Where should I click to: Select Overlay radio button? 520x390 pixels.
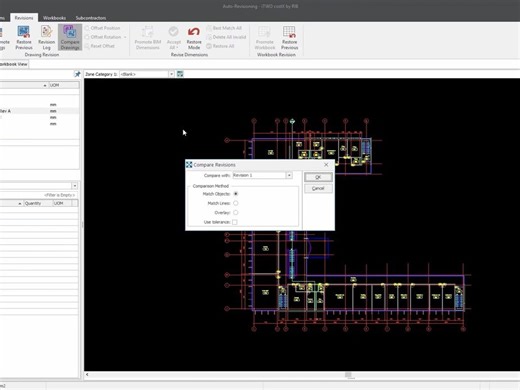coord(236,212)
